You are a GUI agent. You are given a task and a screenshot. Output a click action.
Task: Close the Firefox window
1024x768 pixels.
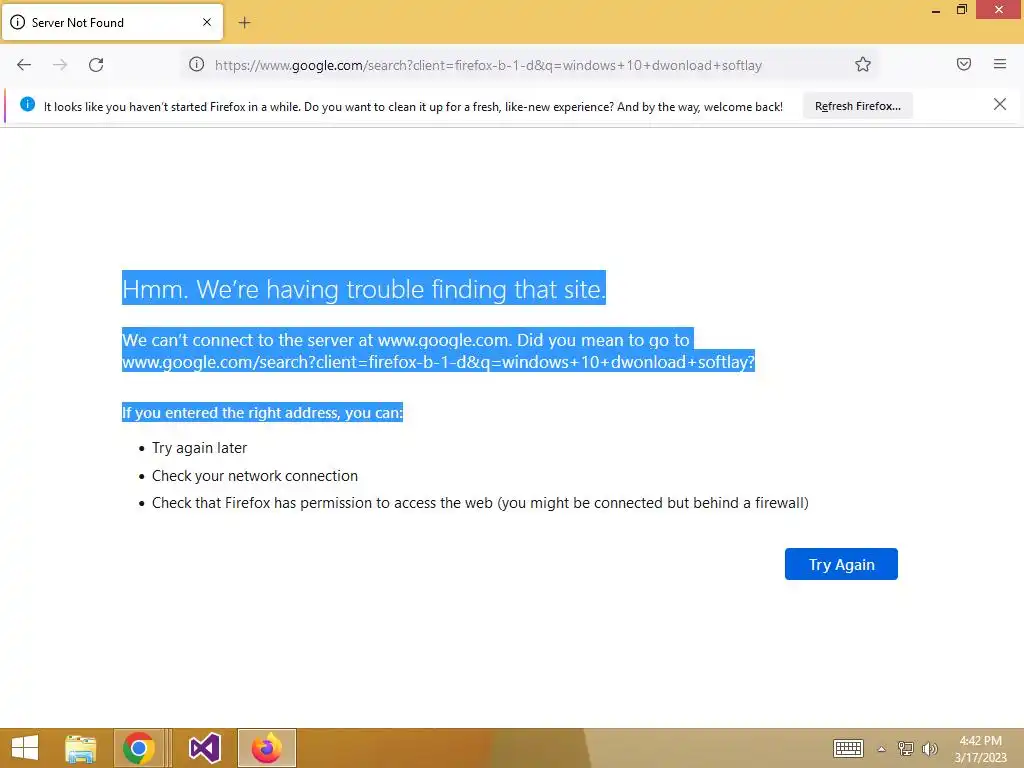point(999,10)
